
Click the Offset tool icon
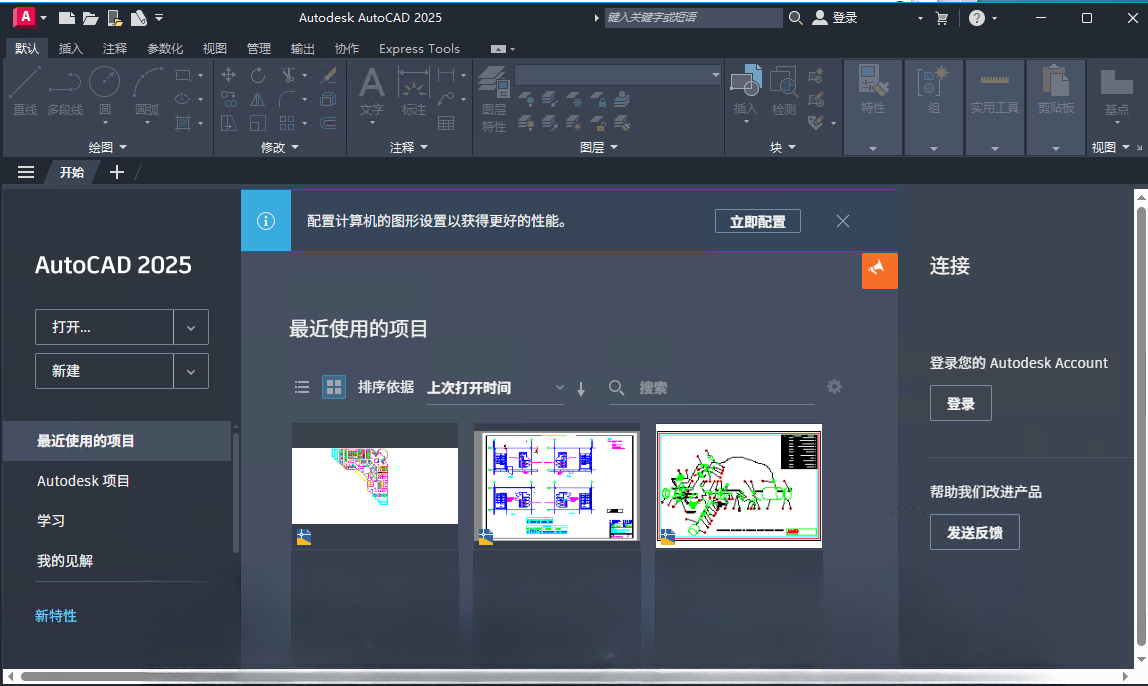click(x=329, y=123)
